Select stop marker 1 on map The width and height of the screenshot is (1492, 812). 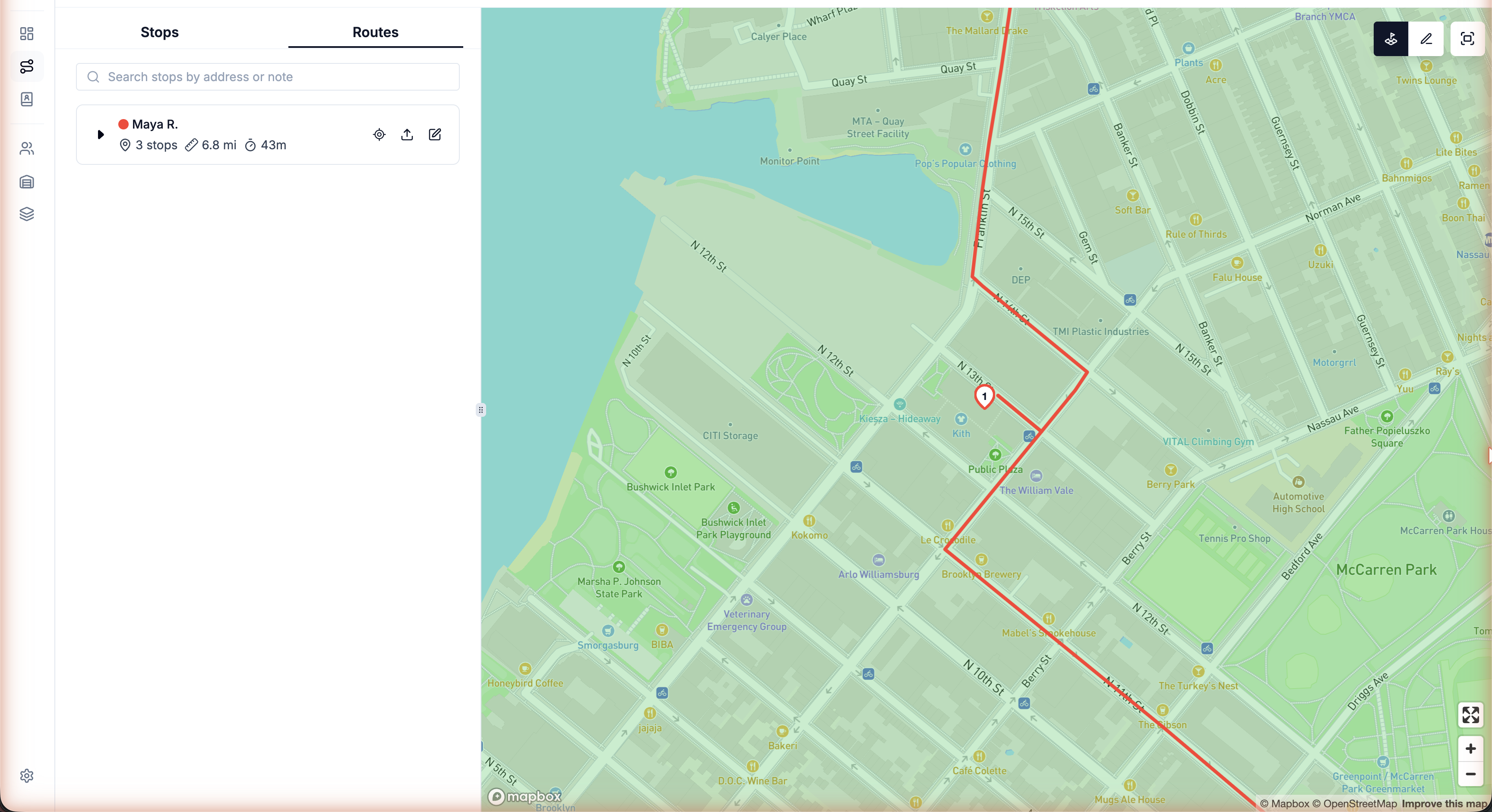[984, 397]
